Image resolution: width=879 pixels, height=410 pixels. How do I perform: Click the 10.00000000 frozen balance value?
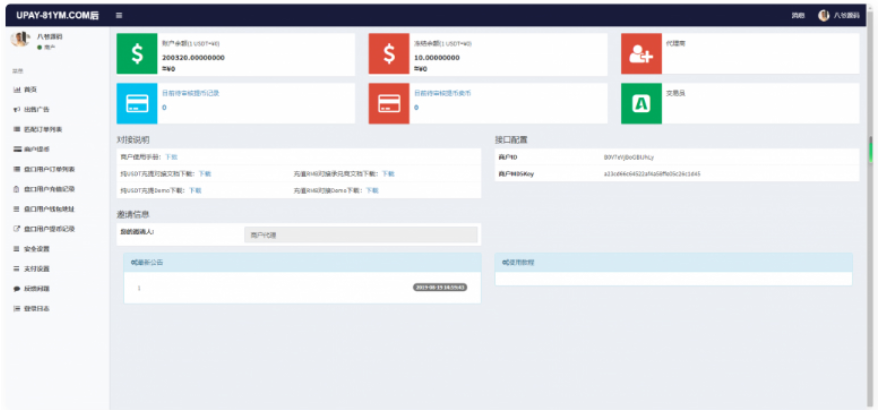coord(437,58)
